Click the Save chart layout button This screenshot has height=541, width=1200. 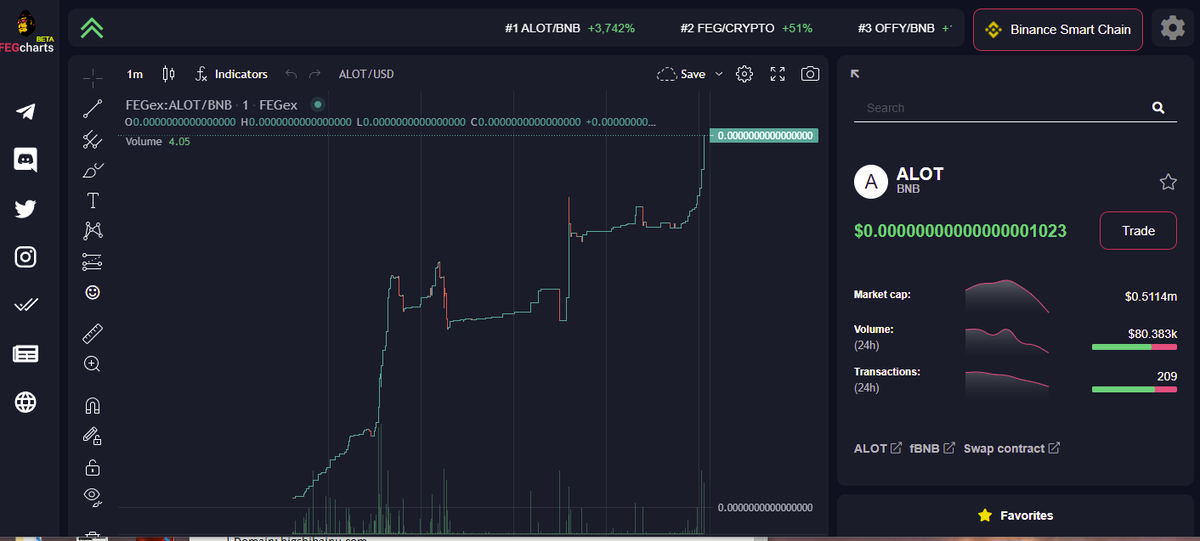tap(681, 74)
